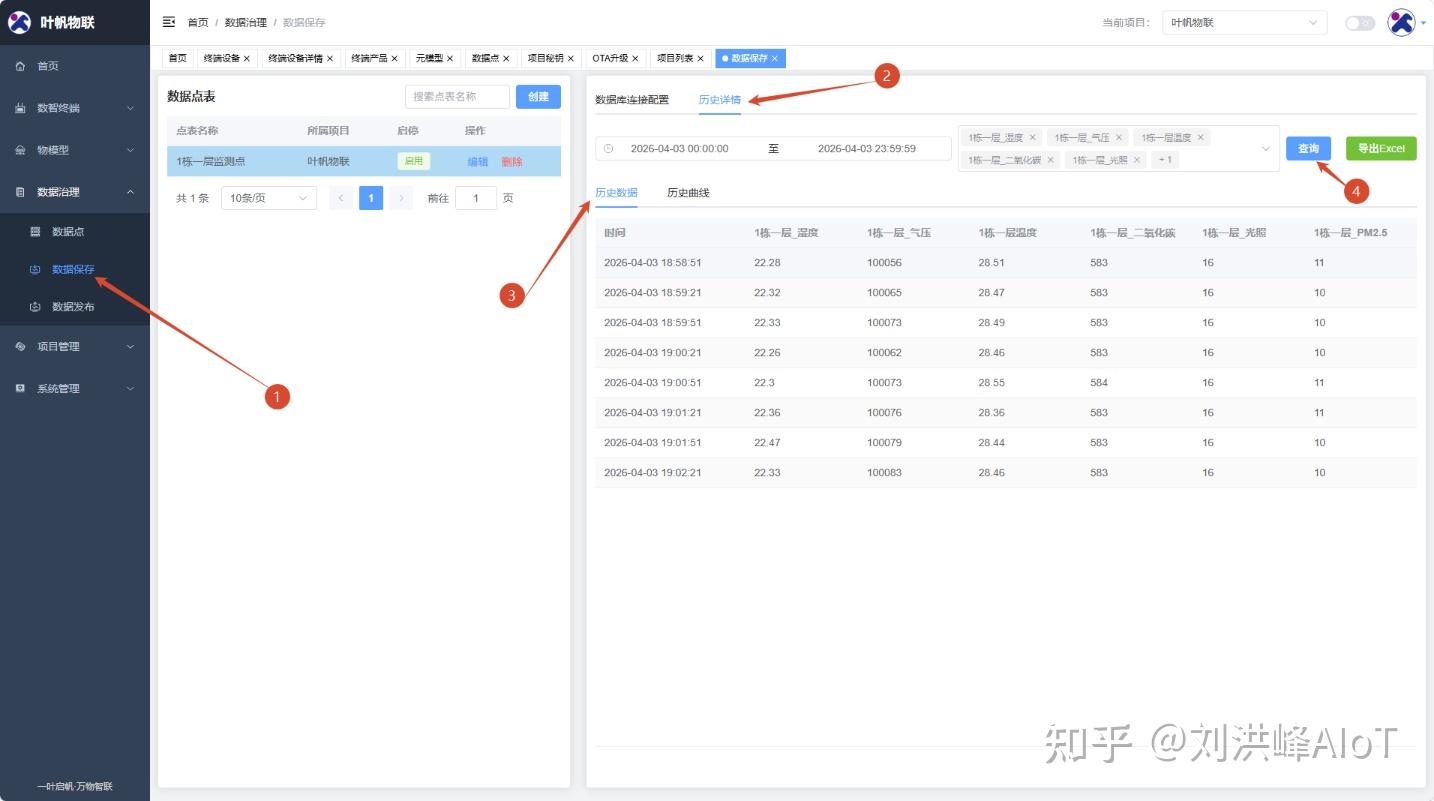Click the 启用 status tag
The width and height of the screenshot is (1434, 801).
413,161
